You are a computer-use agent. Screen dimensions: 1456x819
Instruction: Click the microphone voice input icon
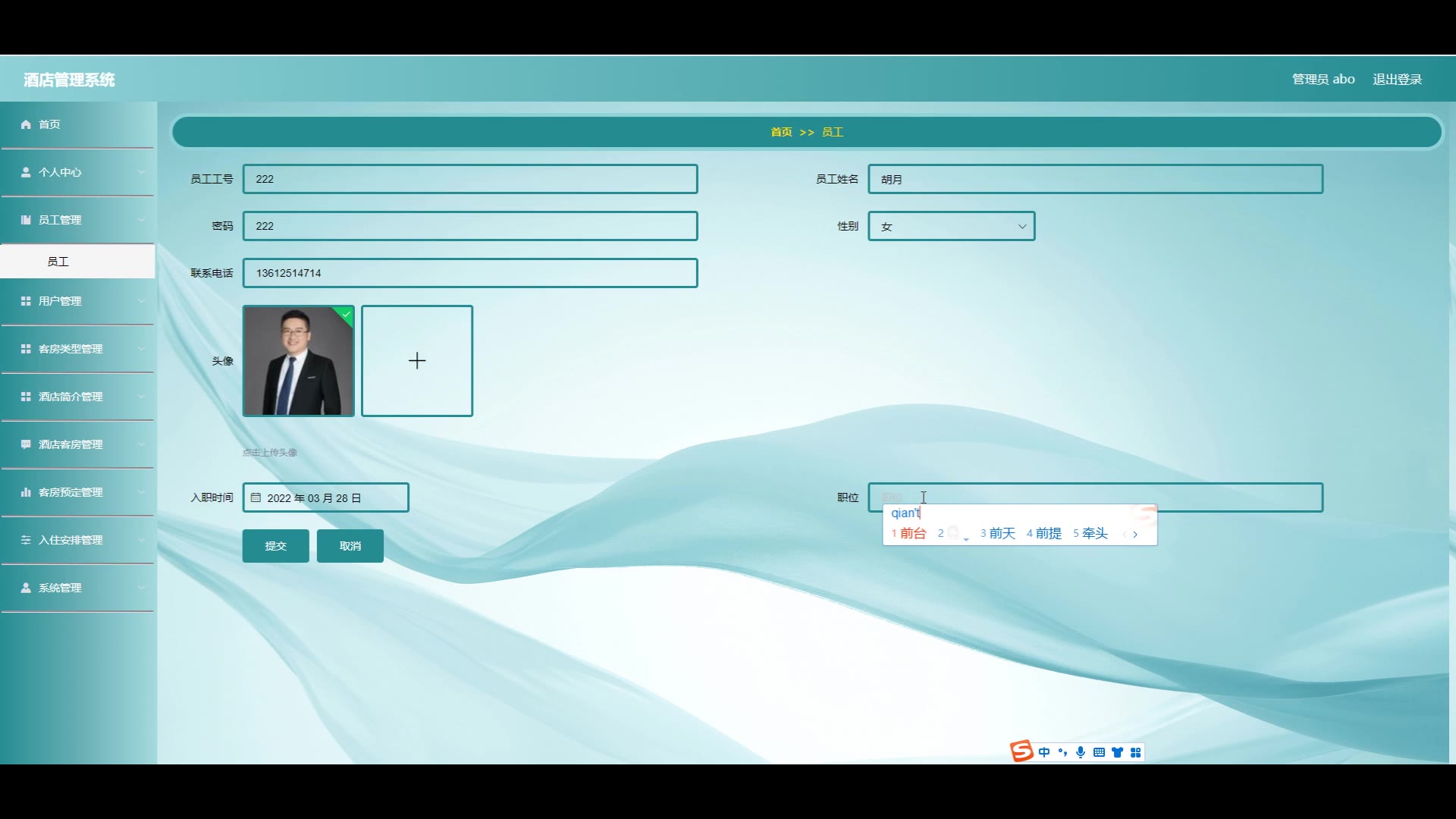[x=1081, y=752]
